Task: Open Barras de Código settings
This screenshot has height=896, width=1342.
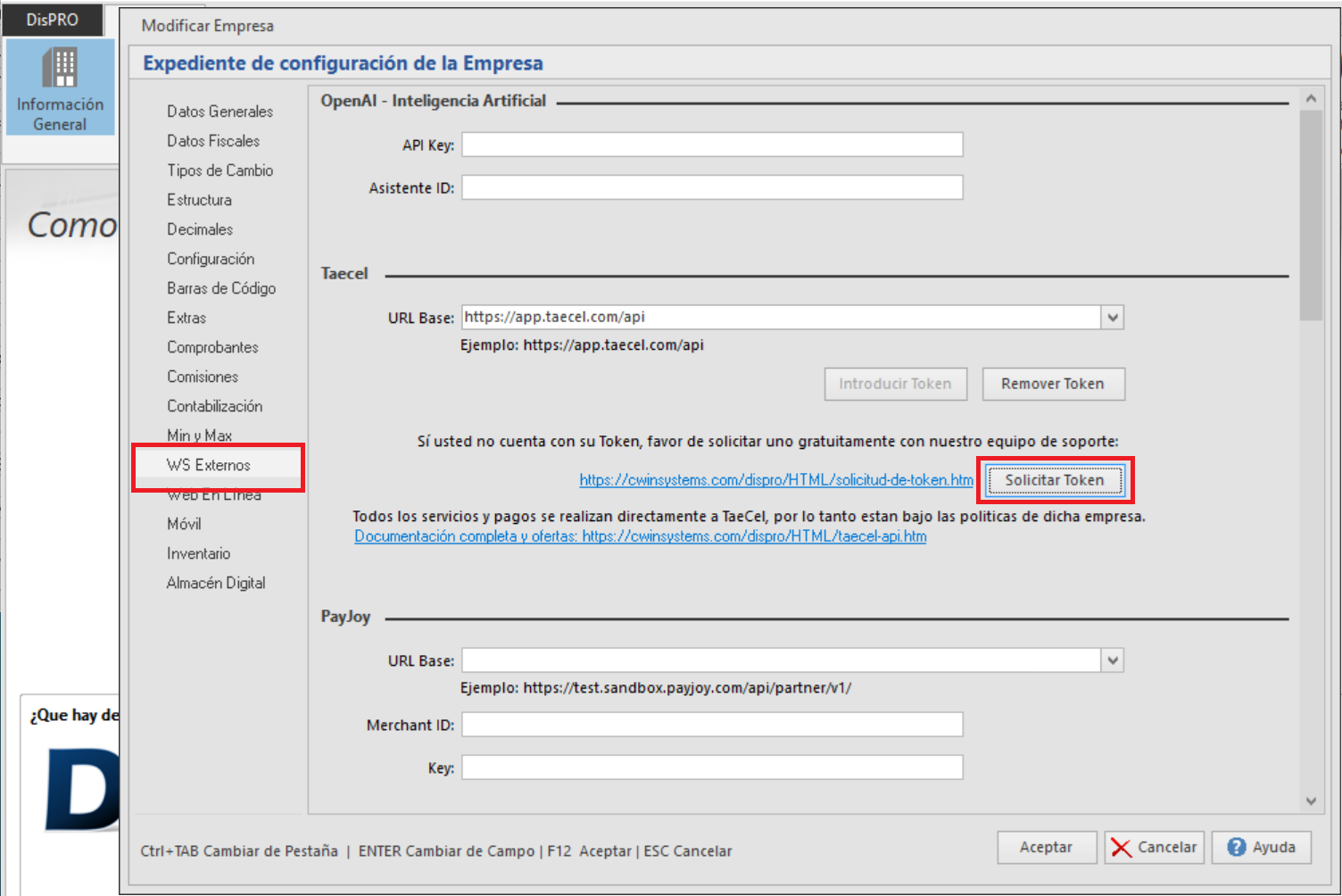Action: (221, 288)
